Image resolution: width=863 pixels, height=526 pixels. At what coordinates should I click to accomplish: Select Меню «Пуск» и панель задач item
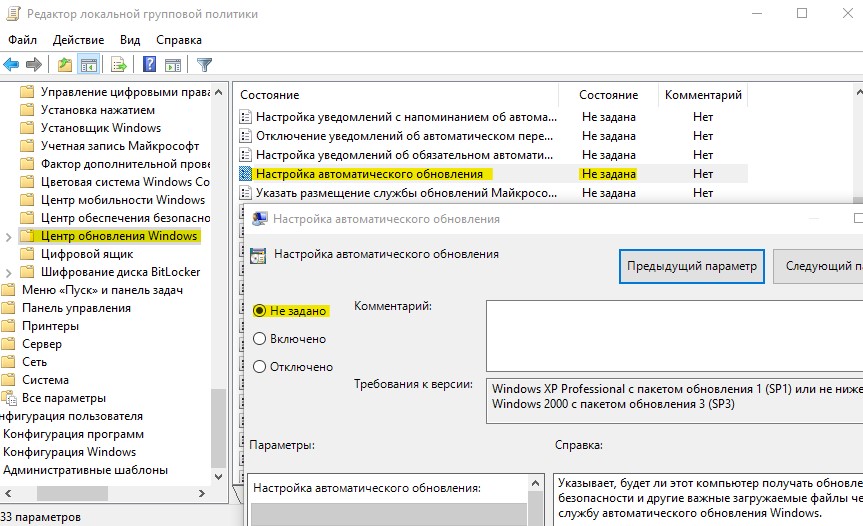pyautogui.click(x=102, y=290)
